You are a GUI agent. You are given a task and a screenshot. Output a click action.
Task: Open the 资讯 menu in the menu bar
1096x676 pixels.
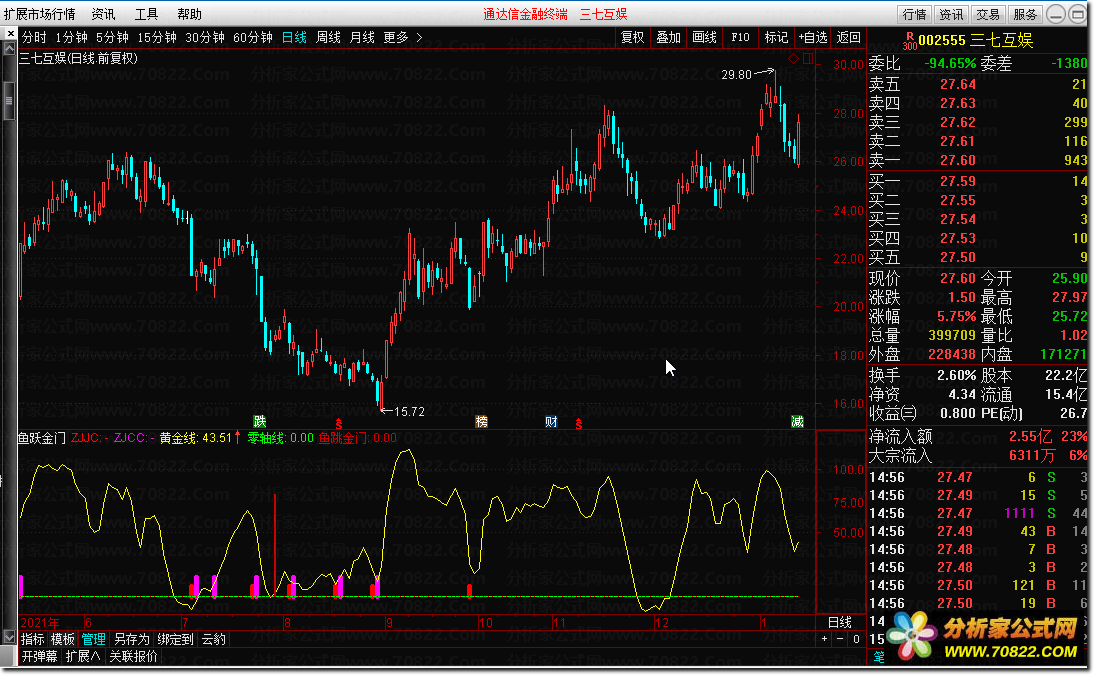(x=103, y=14)
